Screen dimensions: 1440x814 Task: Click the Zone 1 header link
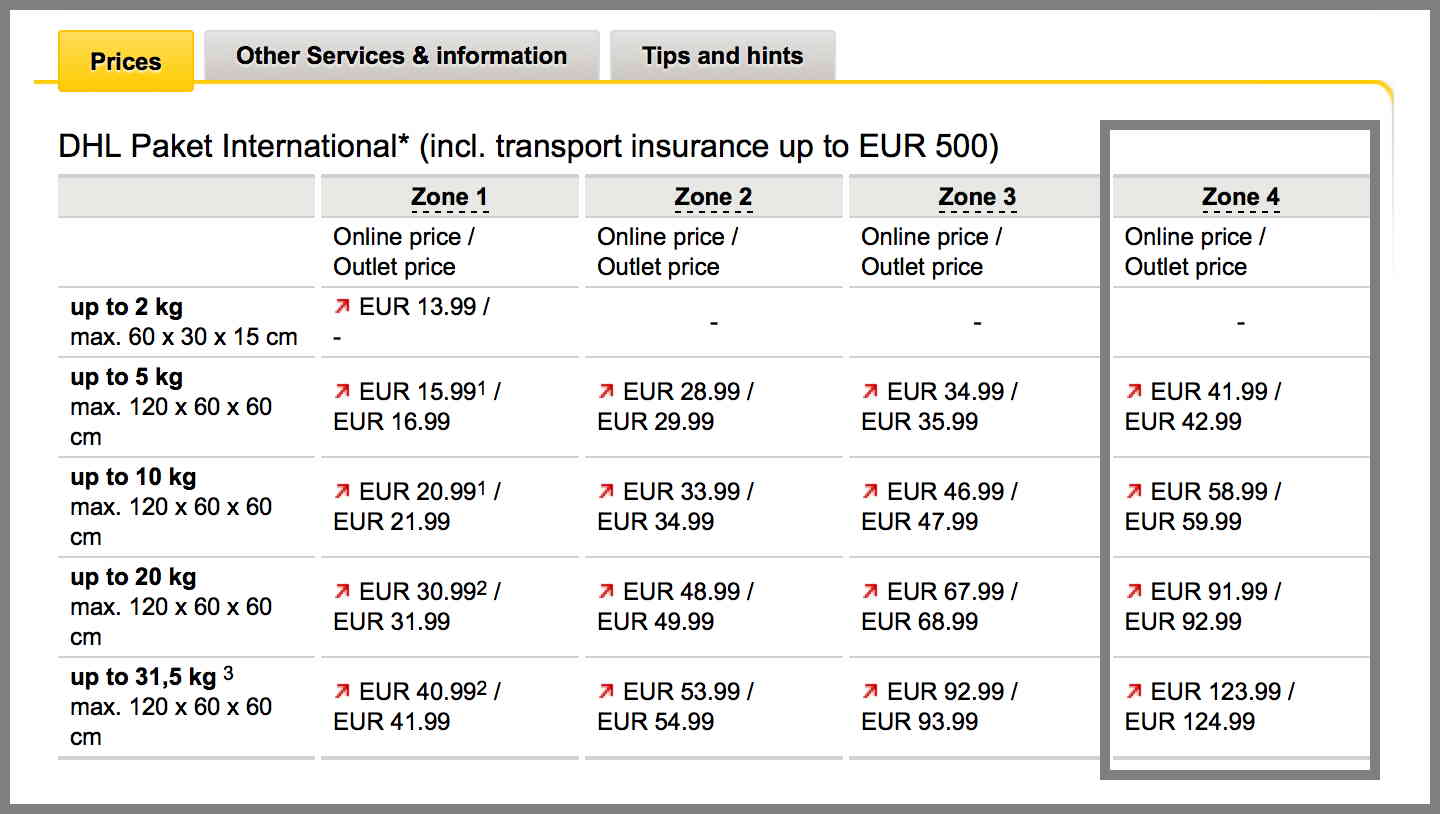[449, 198]
